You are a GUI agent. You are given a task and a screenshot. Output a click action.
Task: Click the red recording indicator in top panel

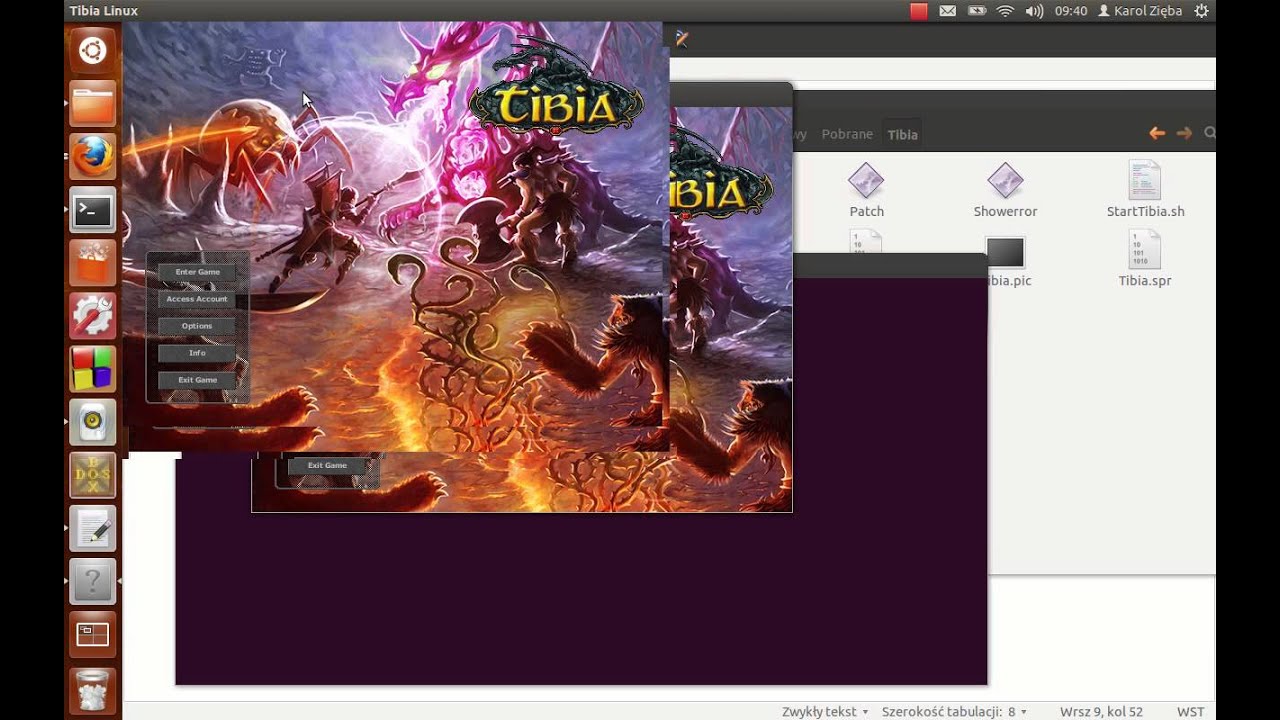click(x=919, y=11)
